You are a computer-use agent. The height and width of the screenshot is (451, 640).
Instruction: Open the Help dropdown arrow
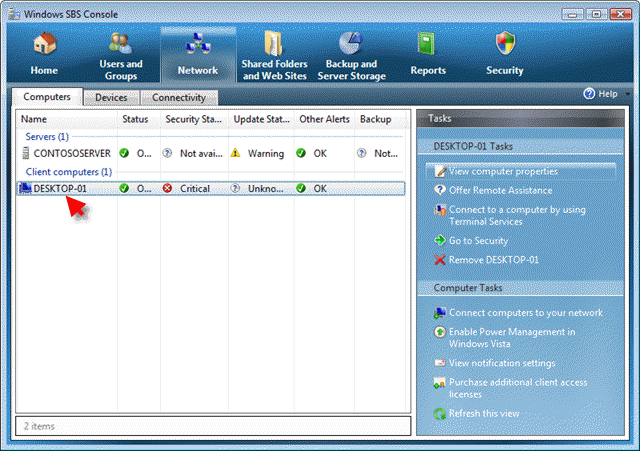pos(627,94)
